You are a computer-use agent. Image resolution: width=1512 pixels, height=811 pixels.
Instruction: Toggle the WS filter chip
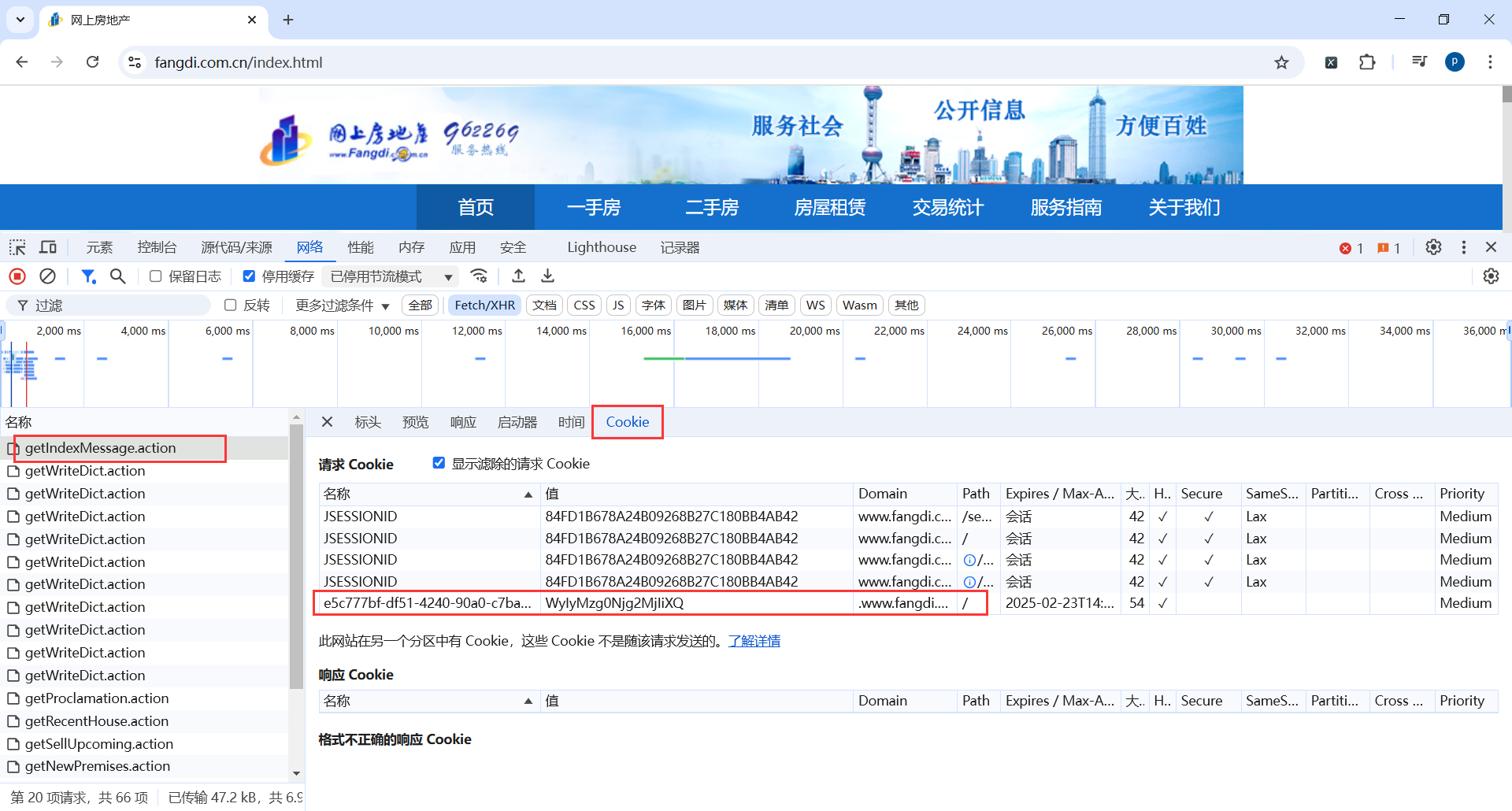pyautogui.click(x=816, y=306)
